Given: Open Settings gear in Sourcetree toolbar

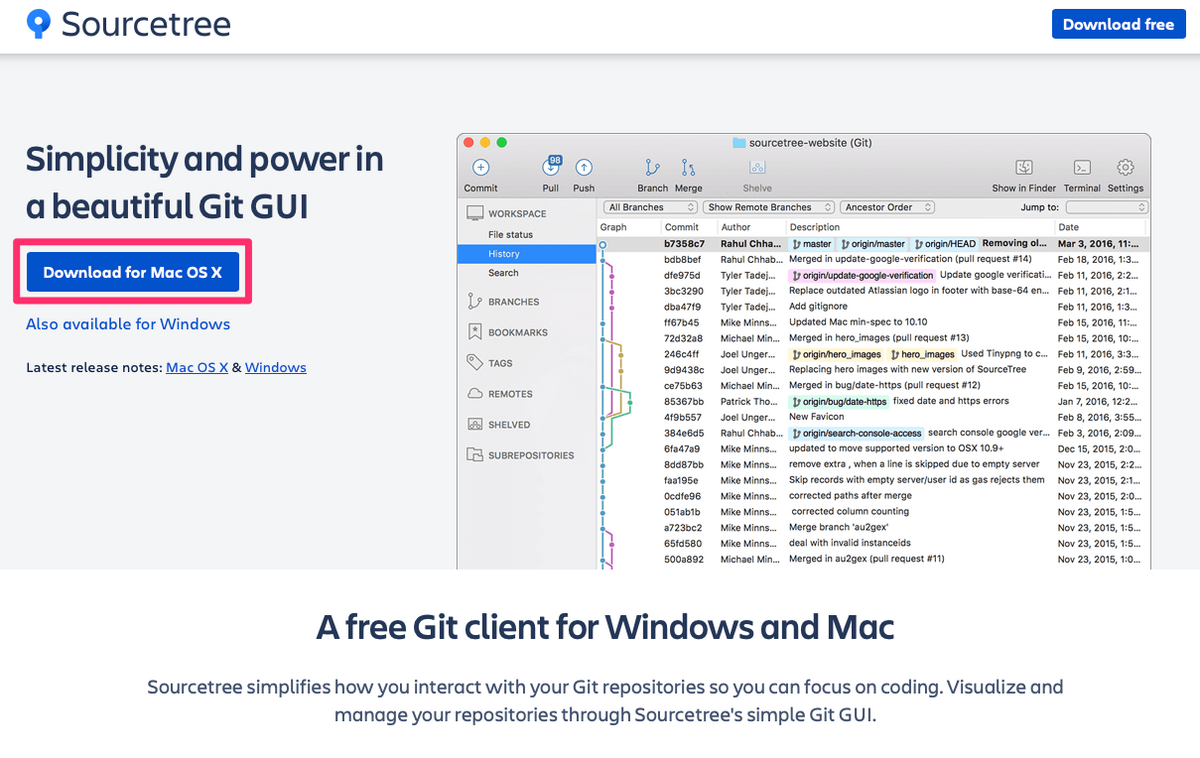Looking at the screenshot, I should (1126, 168).
